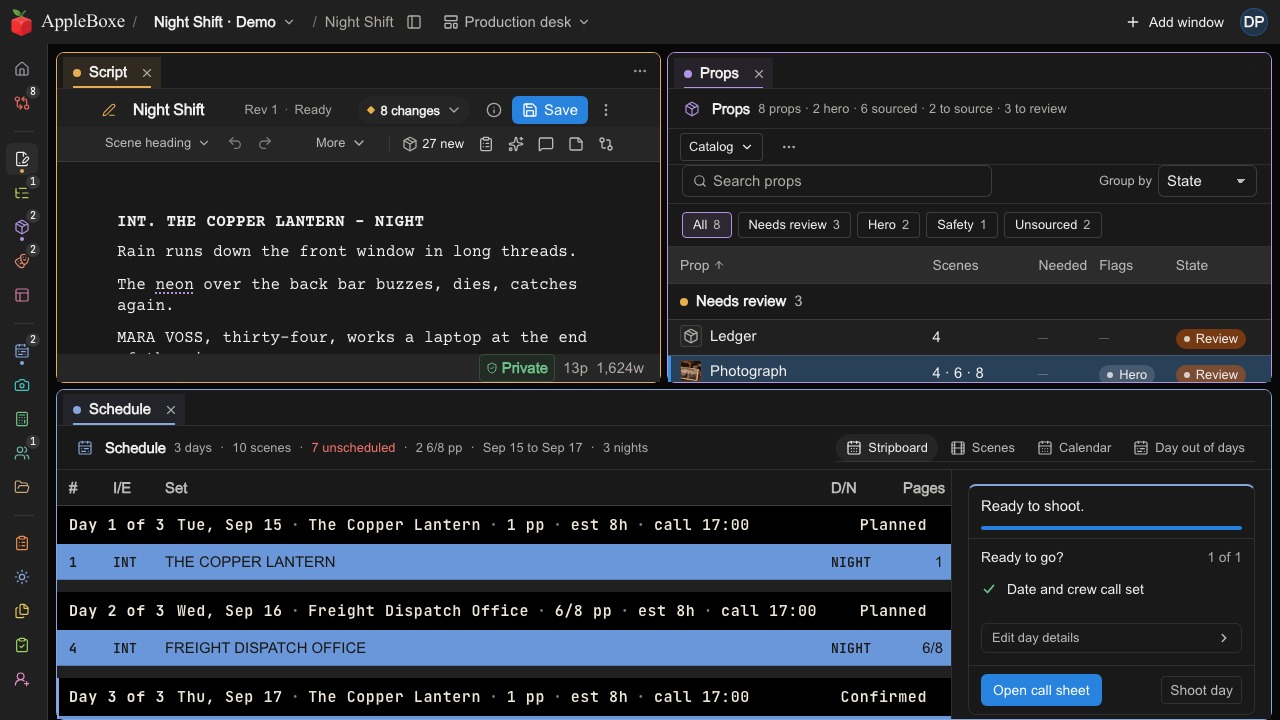Filter props by Unsourced 2
1280x720 pixels.
click(x=1052, y=224)
